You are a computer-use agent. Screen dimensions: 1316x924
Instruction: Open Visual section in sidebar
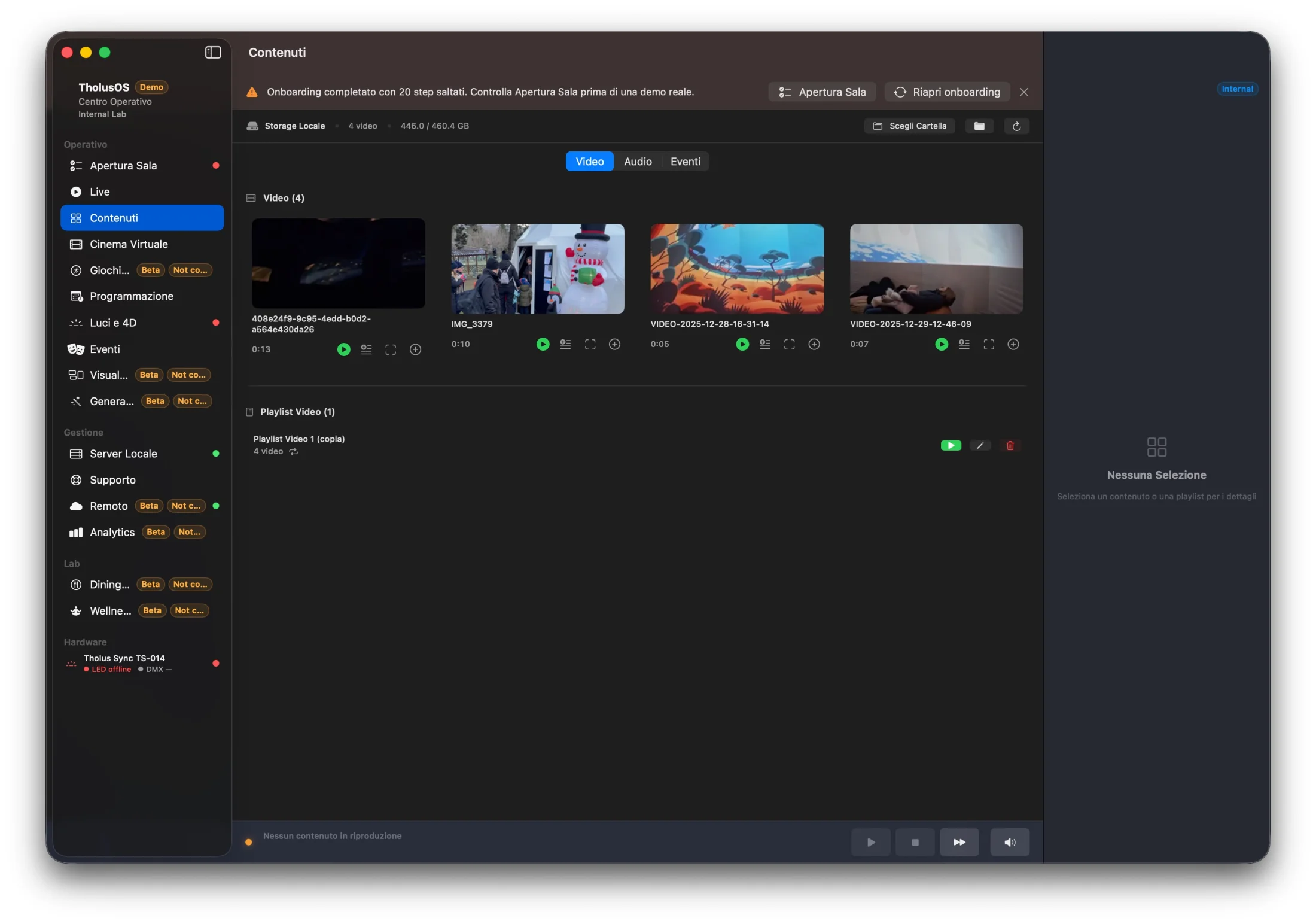(142, 375)
